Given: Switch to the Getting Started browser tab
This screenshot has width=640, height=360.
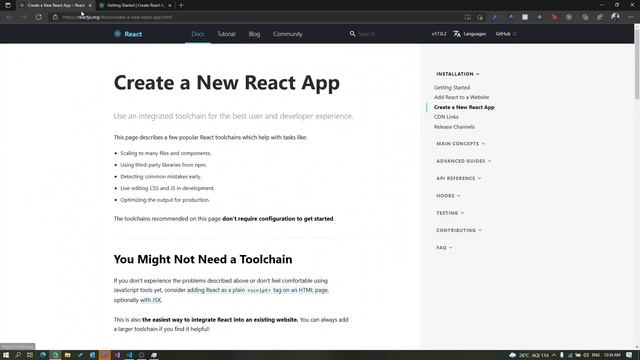Looking at the screenshot, I should (x=135, y=5).
